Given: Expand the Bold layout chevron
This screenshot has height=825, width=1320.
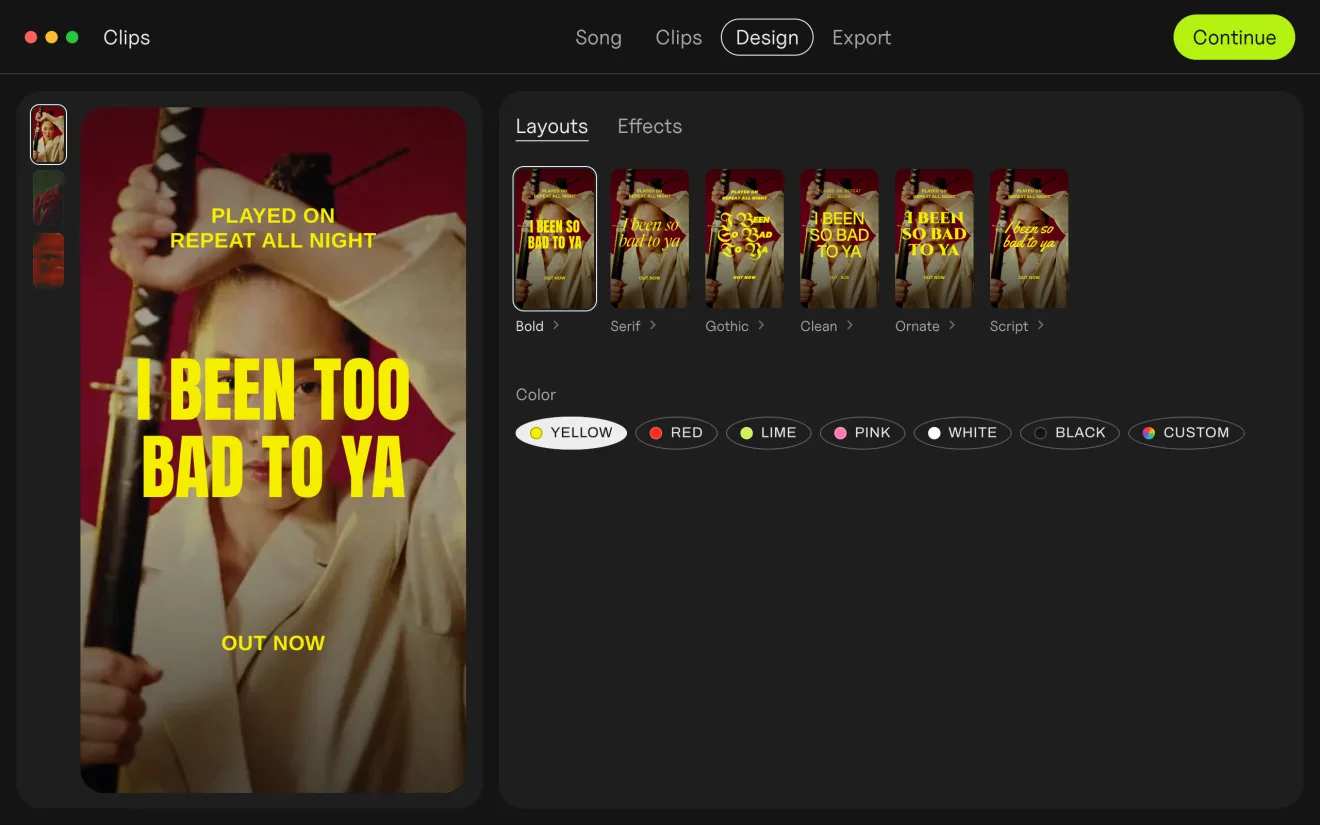Looking at the screenshot, I should click(x=556, y=325).
